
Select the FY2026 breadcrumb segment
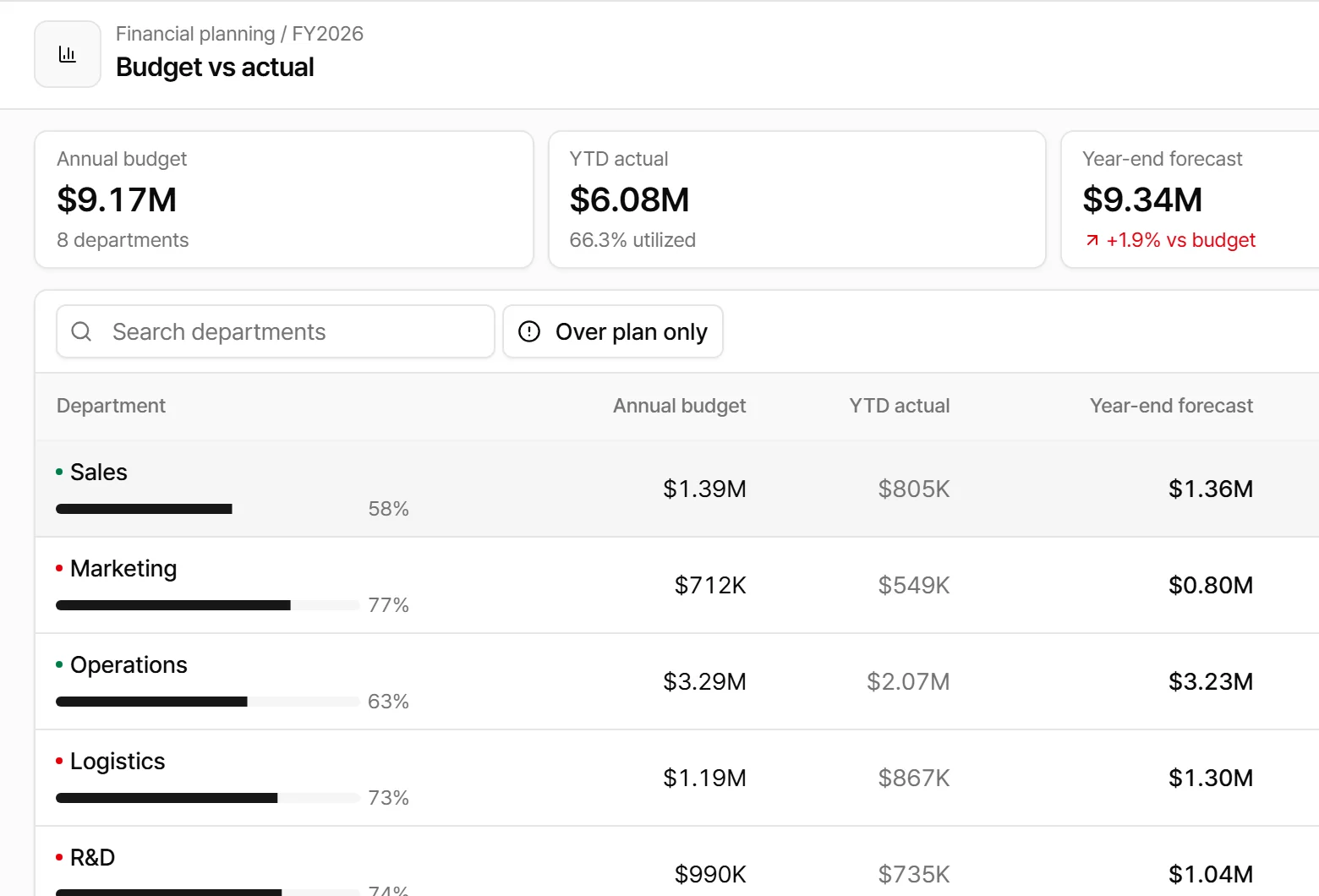tap(328, 34)
